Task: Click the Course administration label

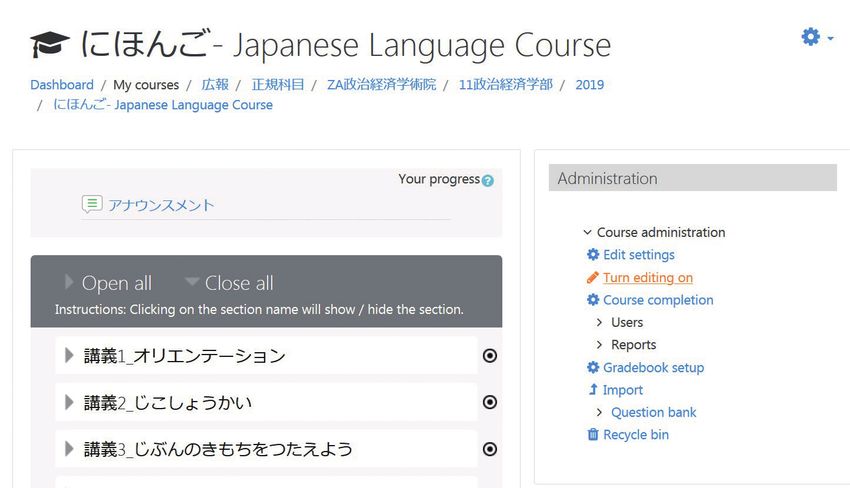Action: pyautogui.click(x=661, y=232)
